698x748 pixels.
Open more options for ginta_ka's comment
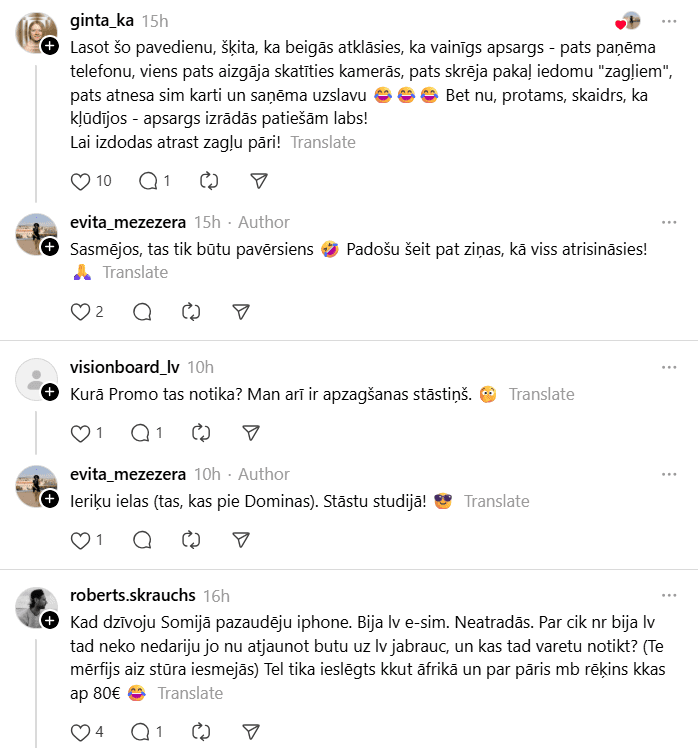[x=669, y=21]
